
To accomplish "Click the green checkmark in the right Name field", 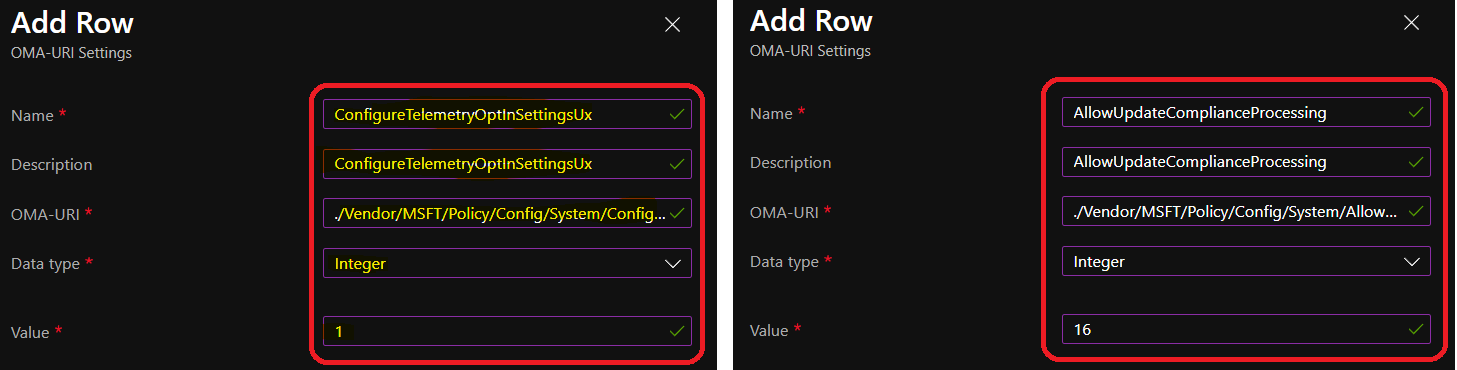I will (1415, 112).
